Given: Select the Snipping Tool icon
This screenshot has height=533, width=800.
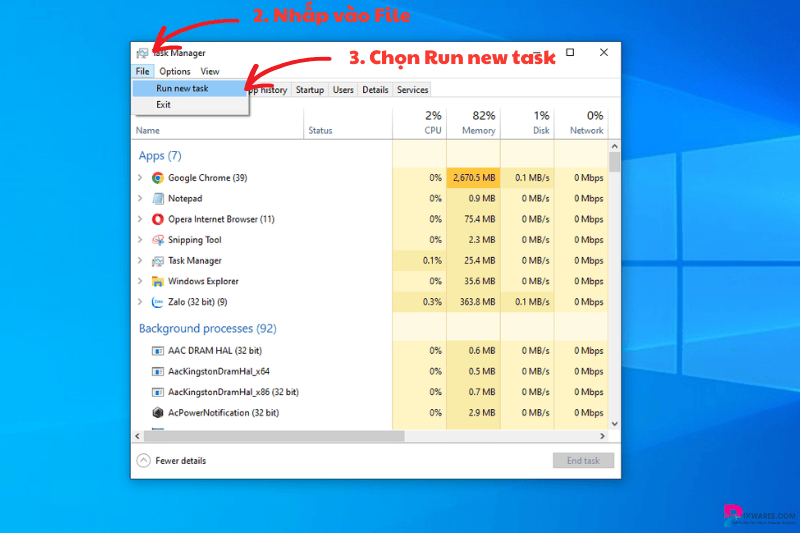Looking at the screenshot, I should (158, 240).
